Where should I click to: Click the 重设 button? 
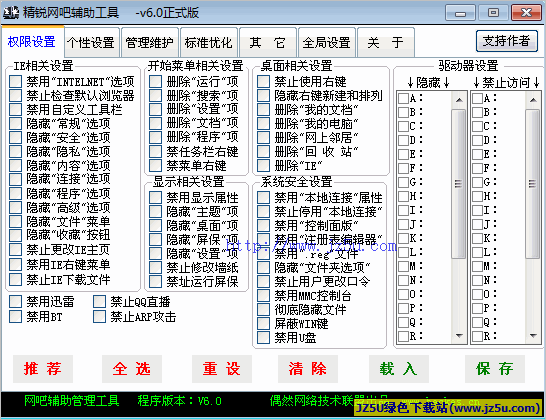coord(221,369)
